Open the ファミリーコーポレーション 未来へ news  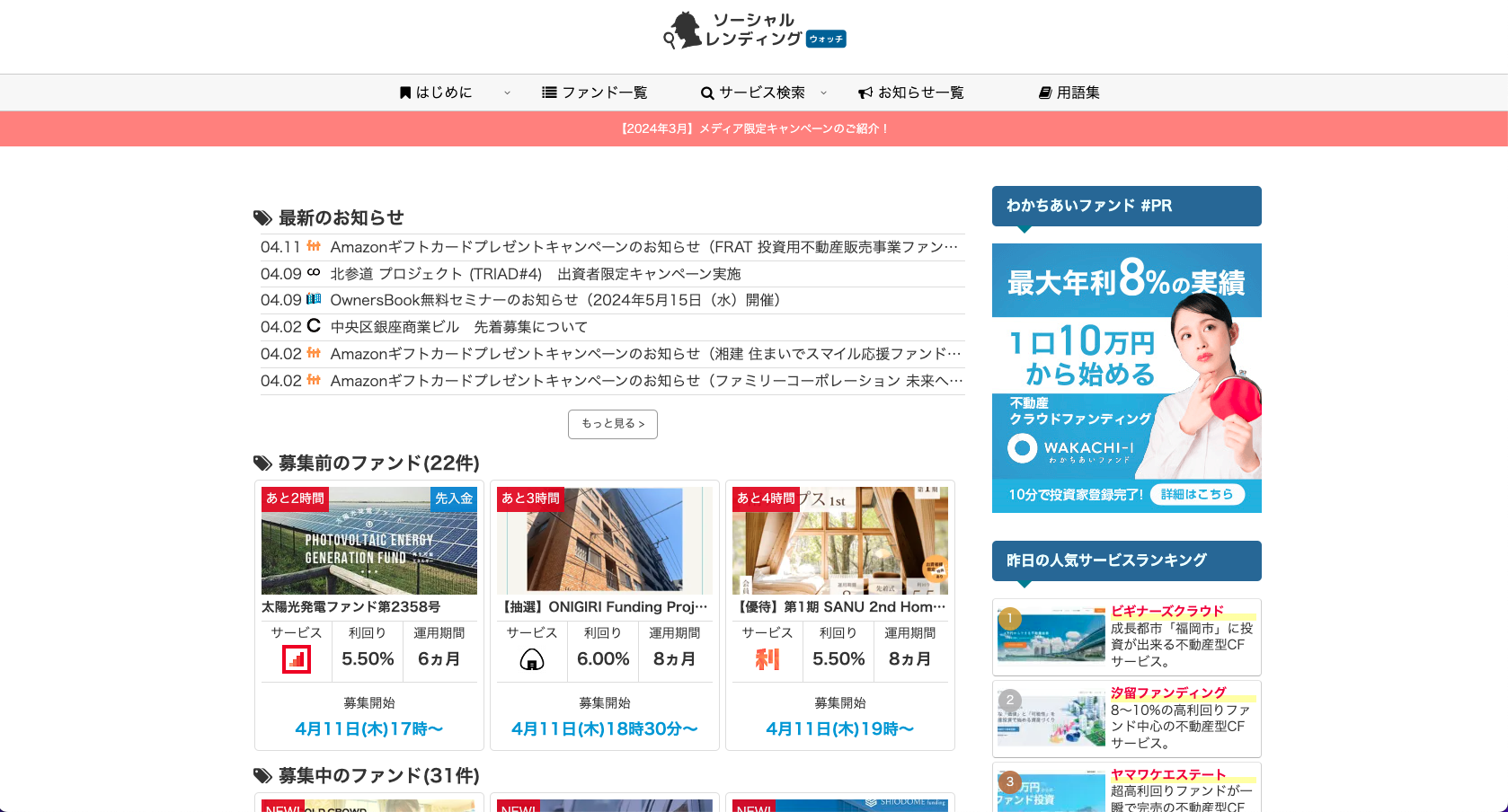646,381
